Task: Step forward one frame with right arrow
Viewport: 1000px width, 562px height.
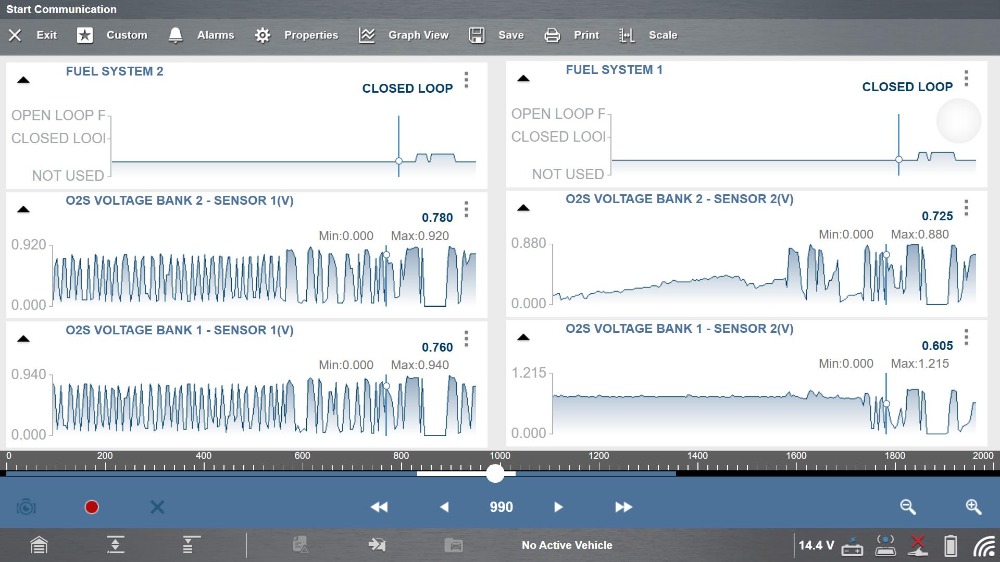Action: 559,507
